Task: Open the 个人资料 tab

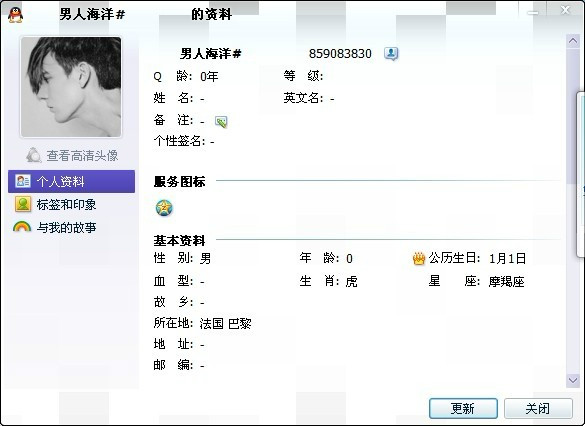Action: click(x=71, y=181)
